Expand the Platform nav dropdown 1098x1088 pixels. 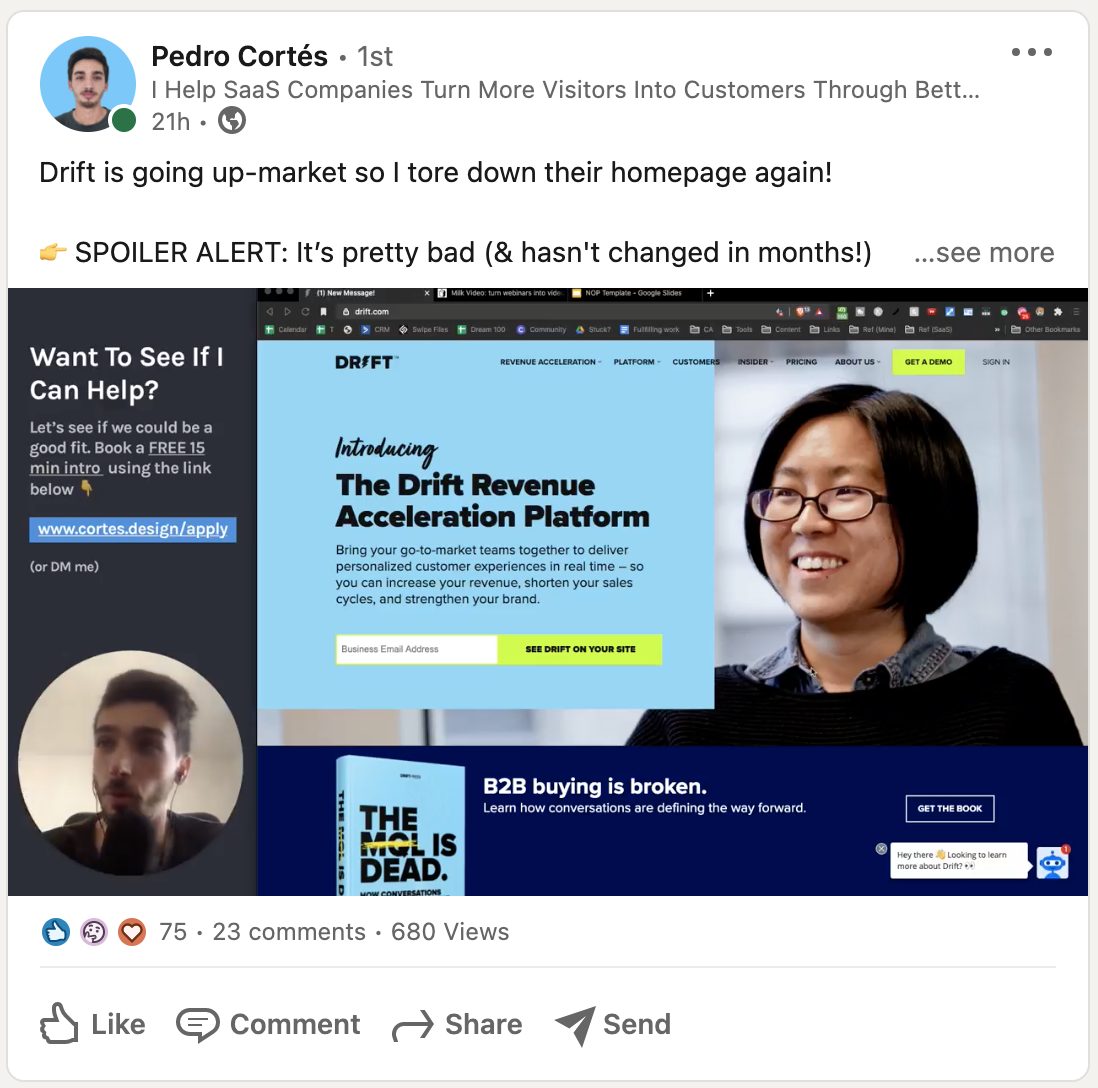[x=637, y=362]
